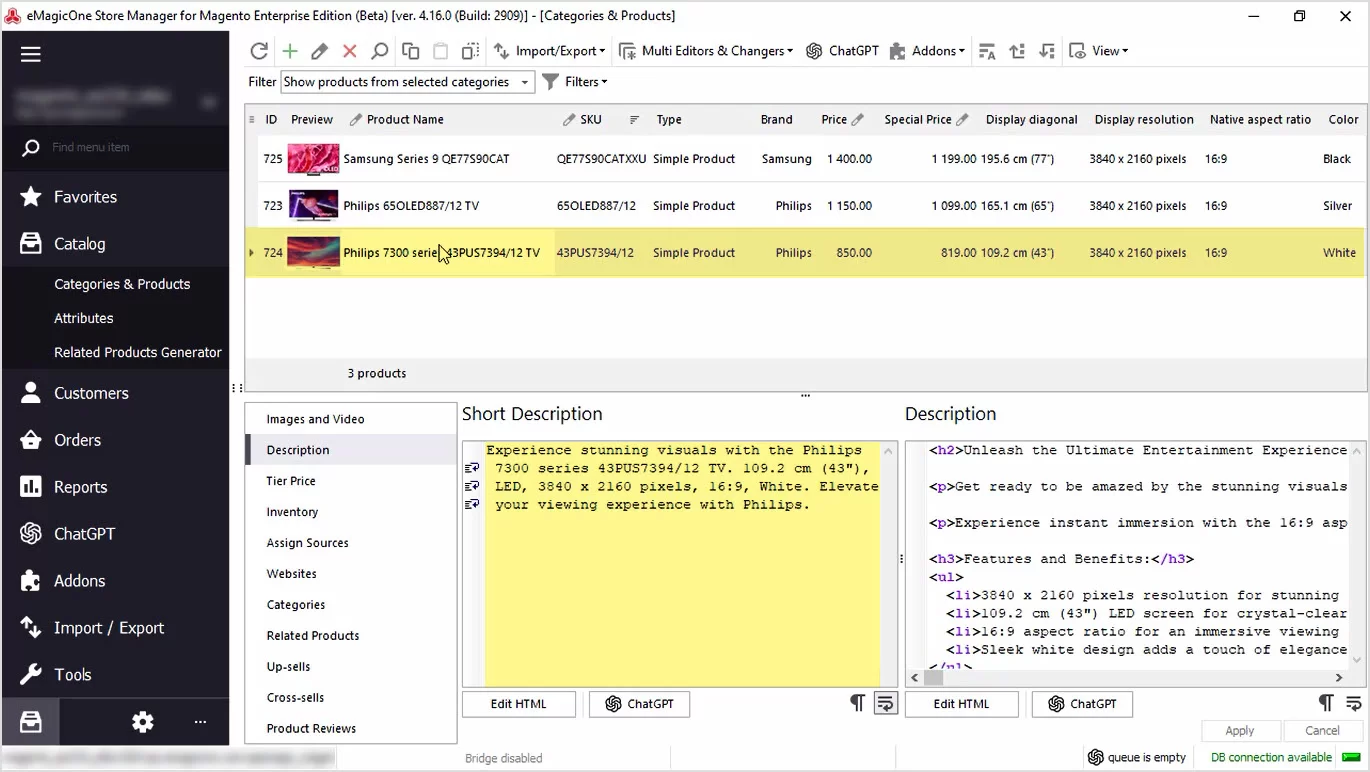Edit the product using the toolbar pencil icon
Screen dimensions: 1370x772
point(319,51)
